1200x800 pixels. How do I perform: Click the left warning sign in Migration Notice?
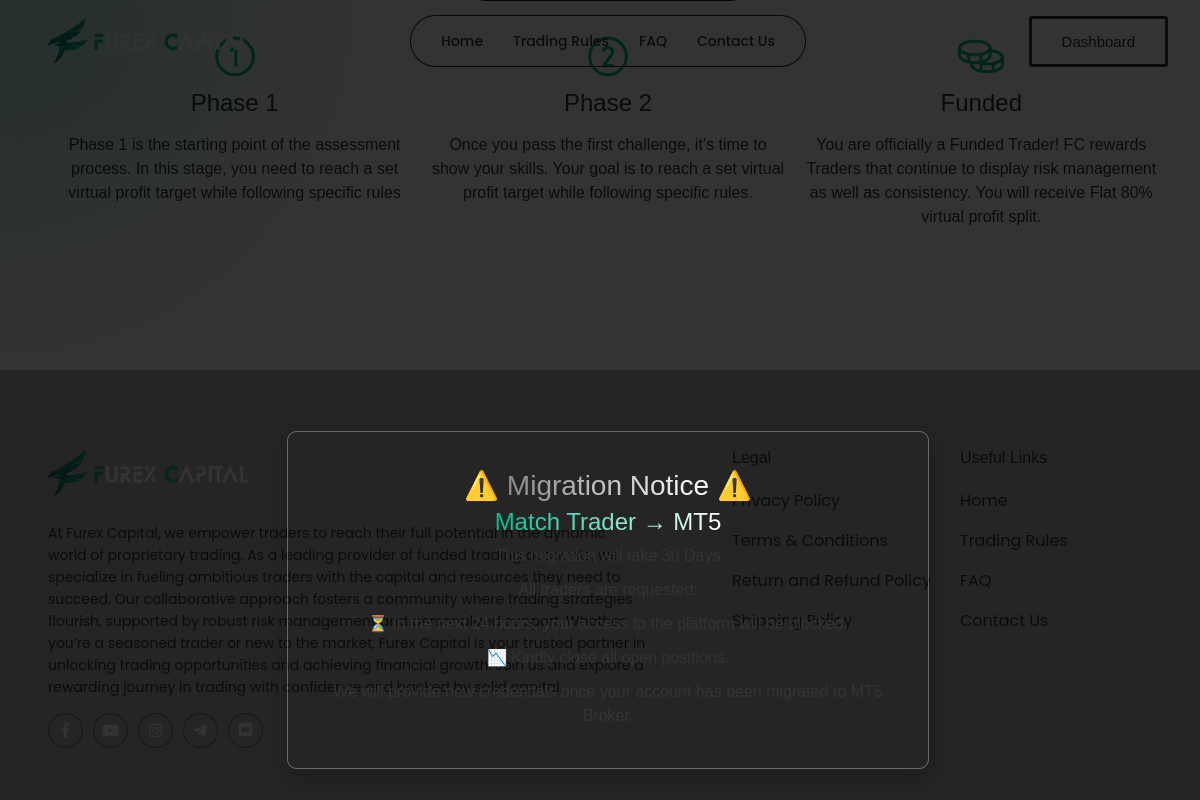[x=481, y=486]
